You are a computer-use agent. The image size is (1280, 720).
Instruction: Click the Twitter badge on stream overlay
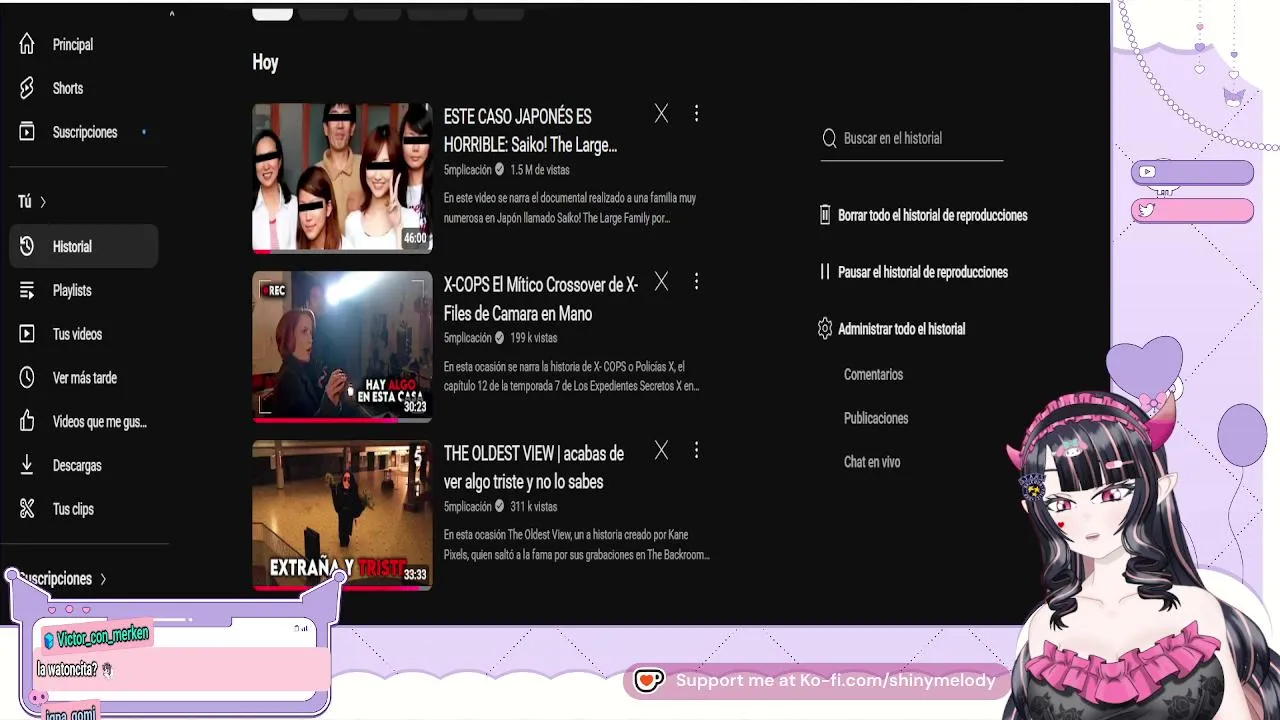click(x=1147, y=210)
